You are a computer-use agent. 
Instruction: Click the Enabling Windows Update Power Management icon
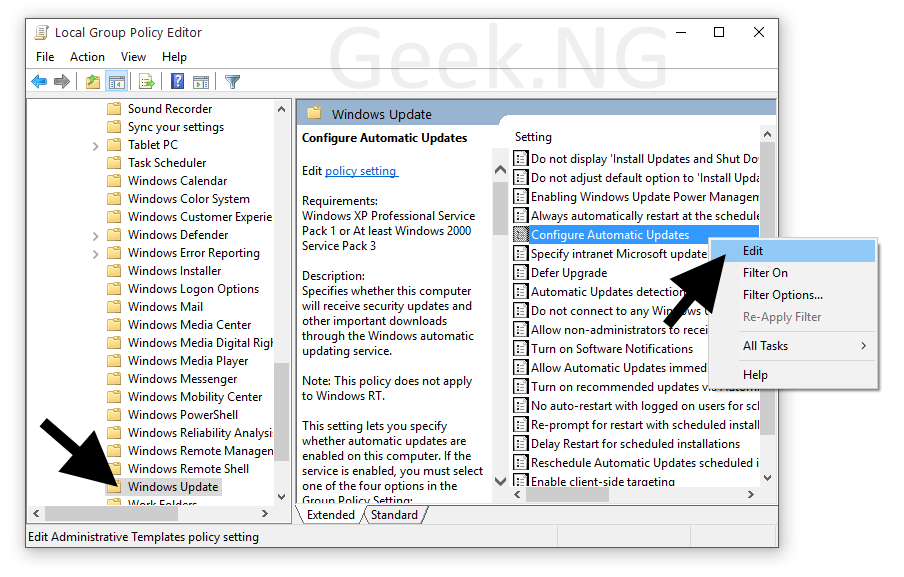coord(521,197)
